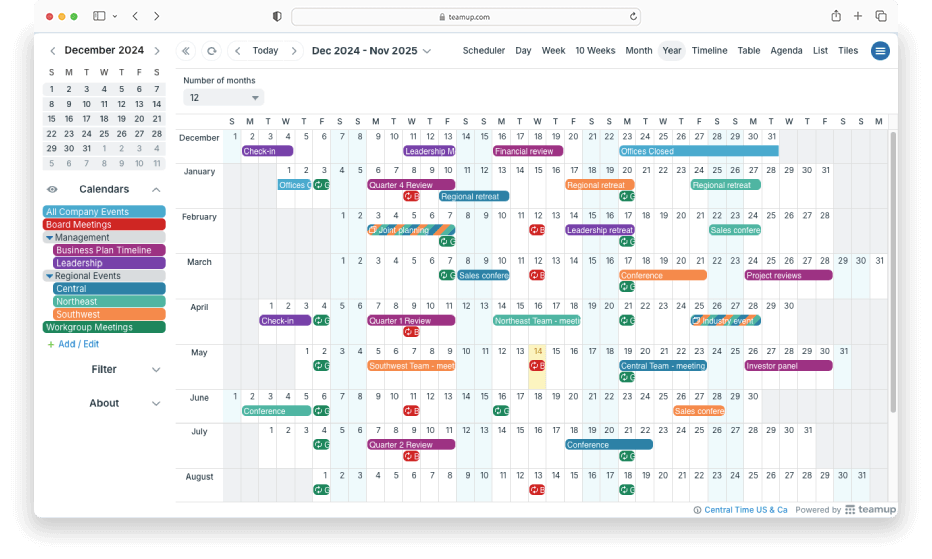Click the Today button
The height and width of the screenshot is (559, 932).
(x=265, y=51)
